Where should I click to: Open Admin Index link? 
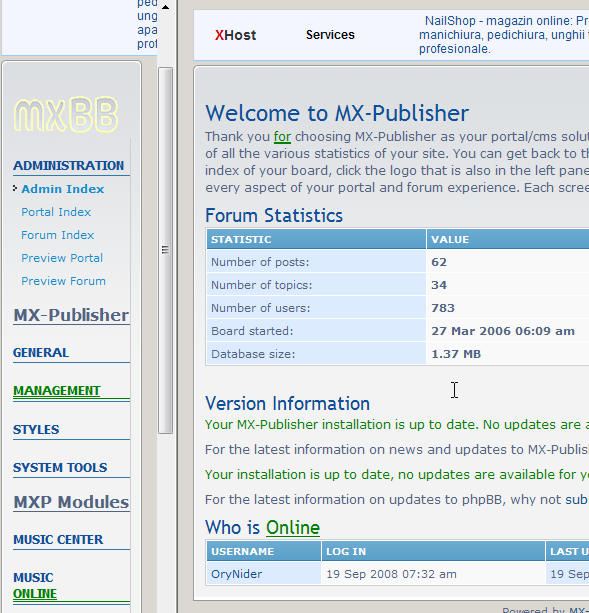(x=63, y=189)
